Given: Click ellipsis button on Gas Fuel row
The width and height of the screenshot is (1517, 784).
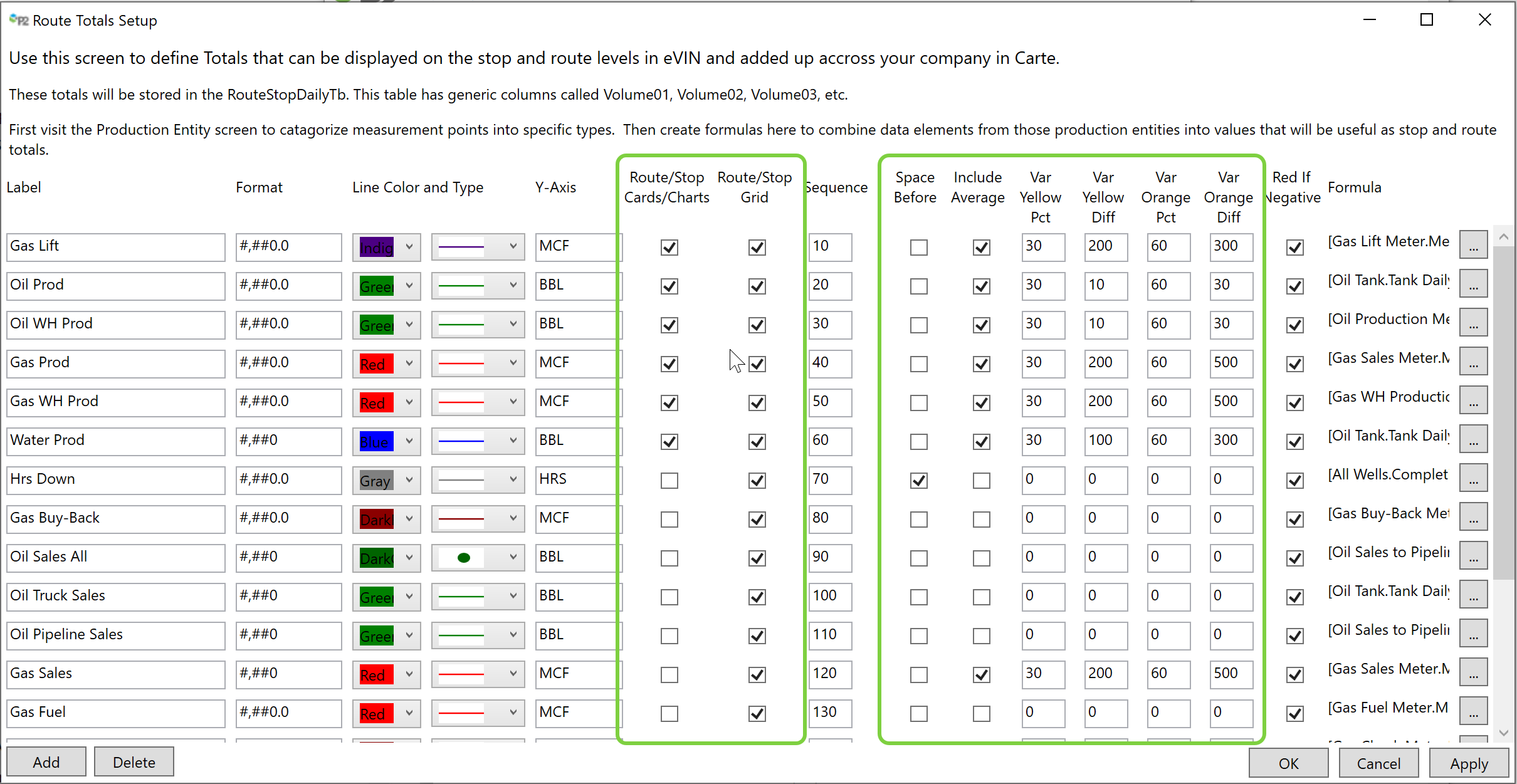Looking at the screenshot, I should pos(1473,711).
